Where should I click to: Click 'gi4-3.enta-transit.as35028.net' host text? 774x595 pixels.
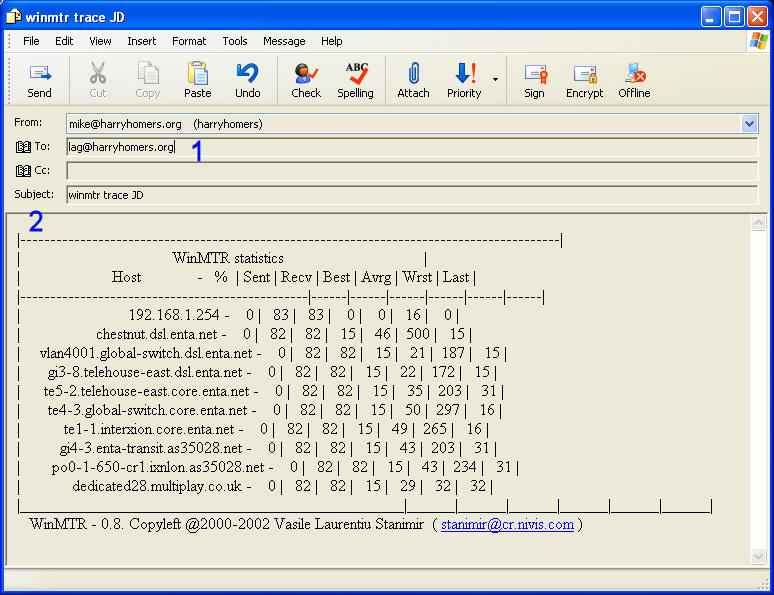coord(151,448)
